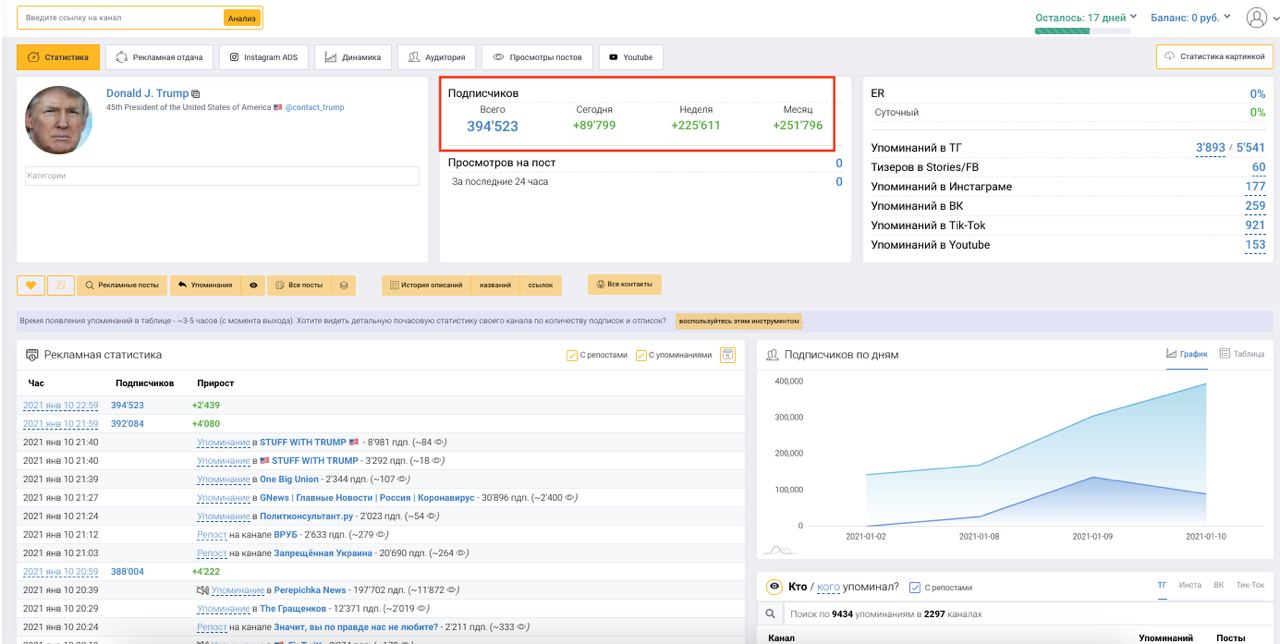Open the user profile avatar icon
This screenshot has width=1280, height=644.
pyautogui.click(x=1257, y=17)
